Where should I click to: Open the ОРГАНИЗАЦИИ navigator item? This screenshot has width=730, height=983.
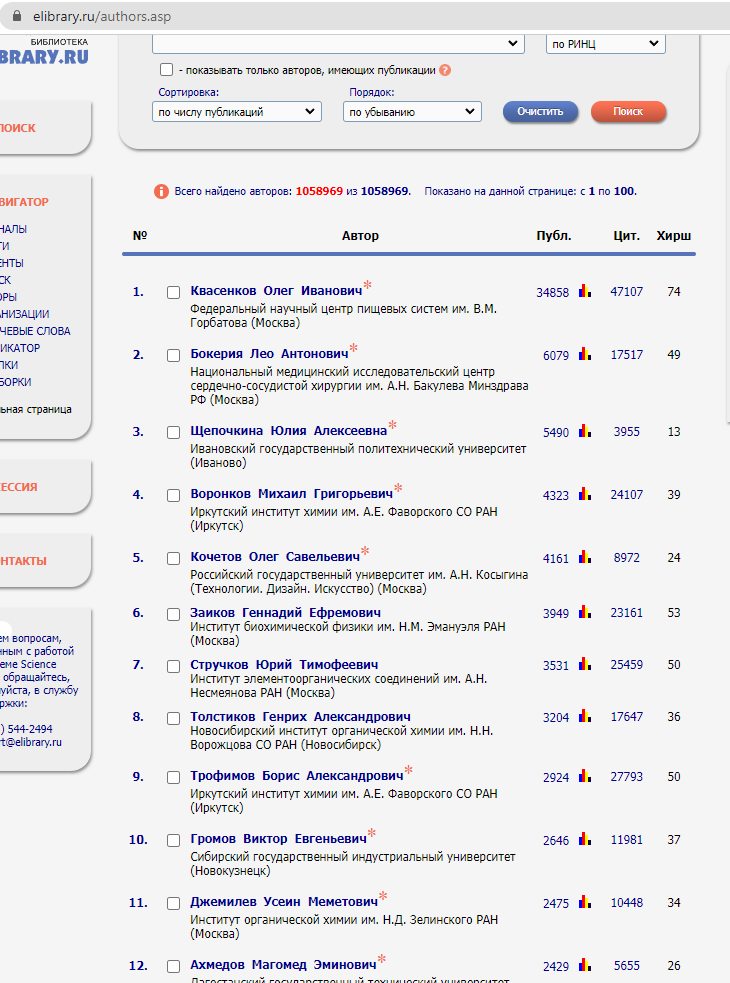point(24,314)
